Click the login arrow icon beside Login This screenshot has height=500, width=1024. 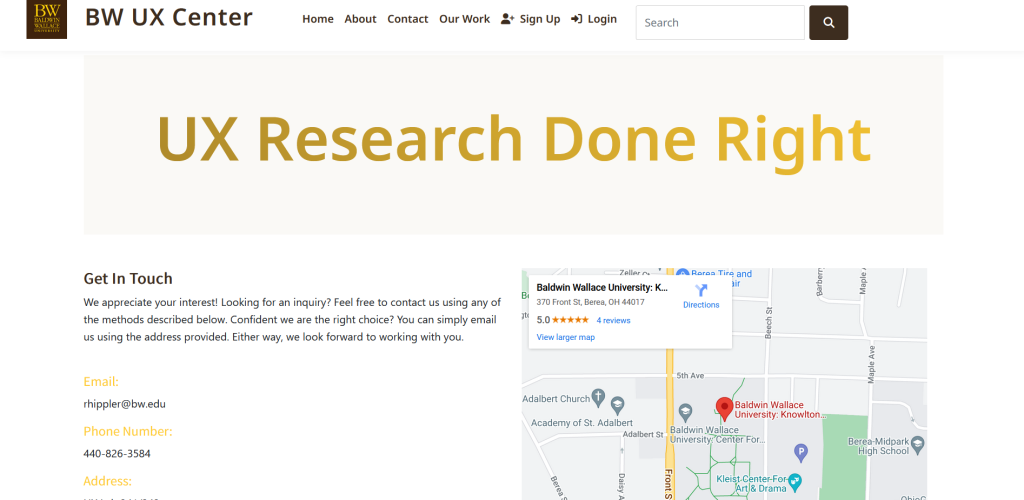(576, 19)
